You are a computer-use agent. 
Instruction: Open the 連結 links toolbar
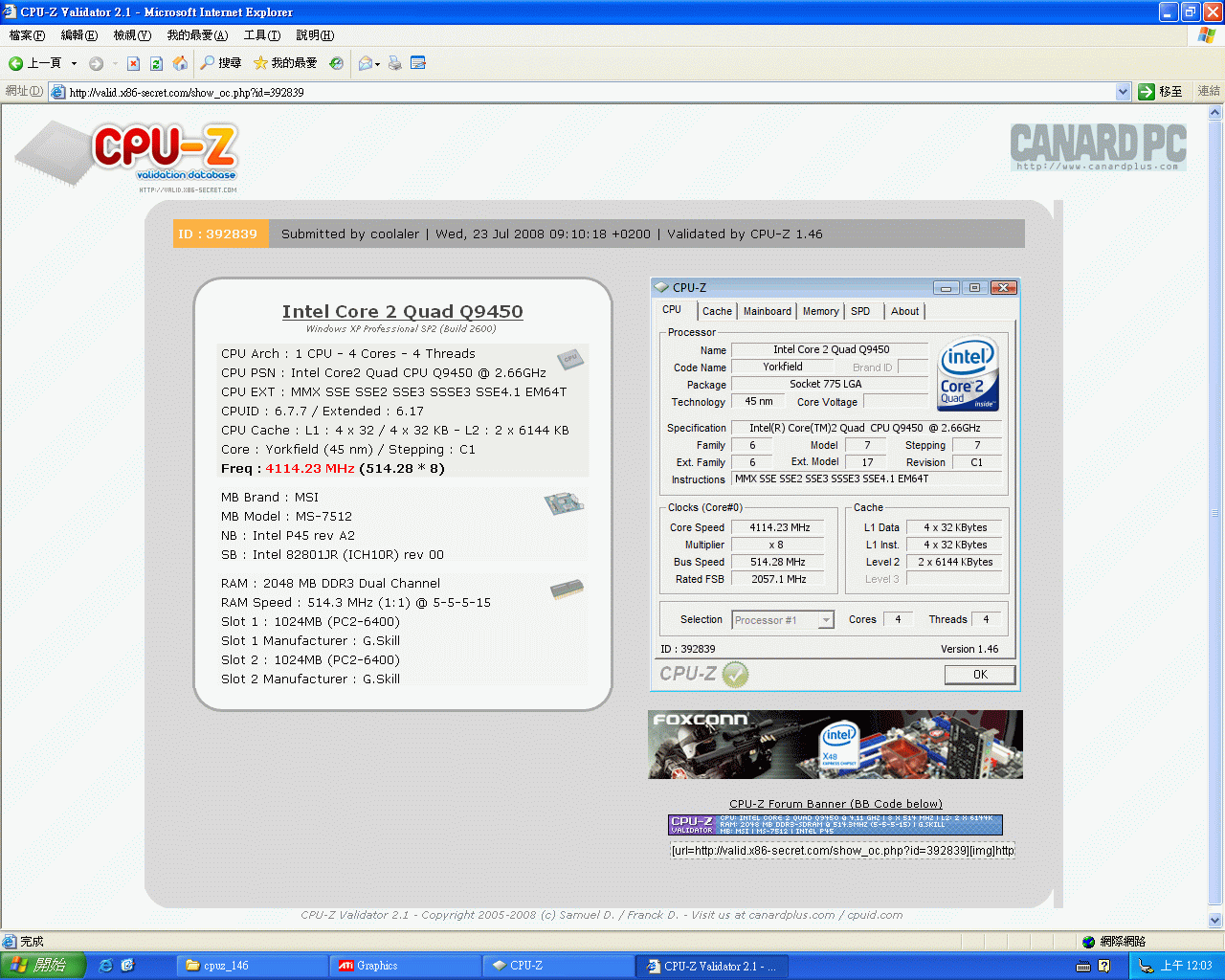coord(1209,92)
